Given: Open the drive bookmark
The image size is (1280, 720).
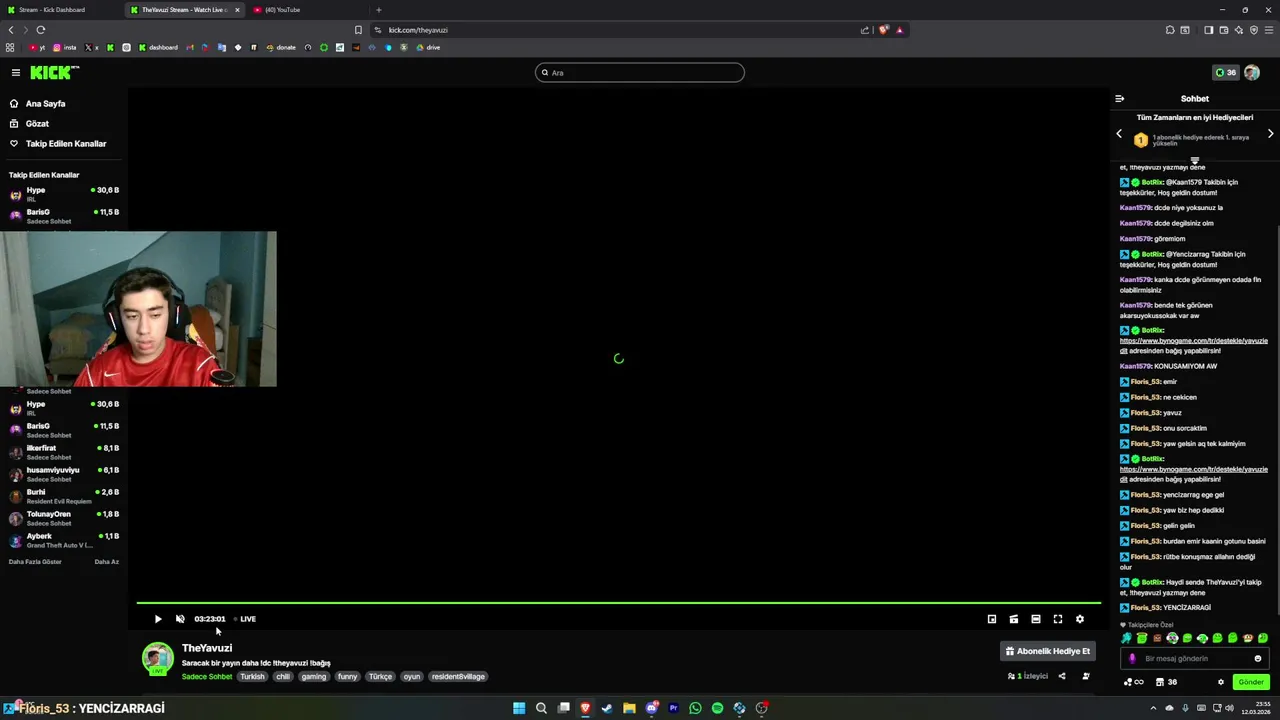Looking at the screenshot, I should pyautogui.click(x=428, y=47).
